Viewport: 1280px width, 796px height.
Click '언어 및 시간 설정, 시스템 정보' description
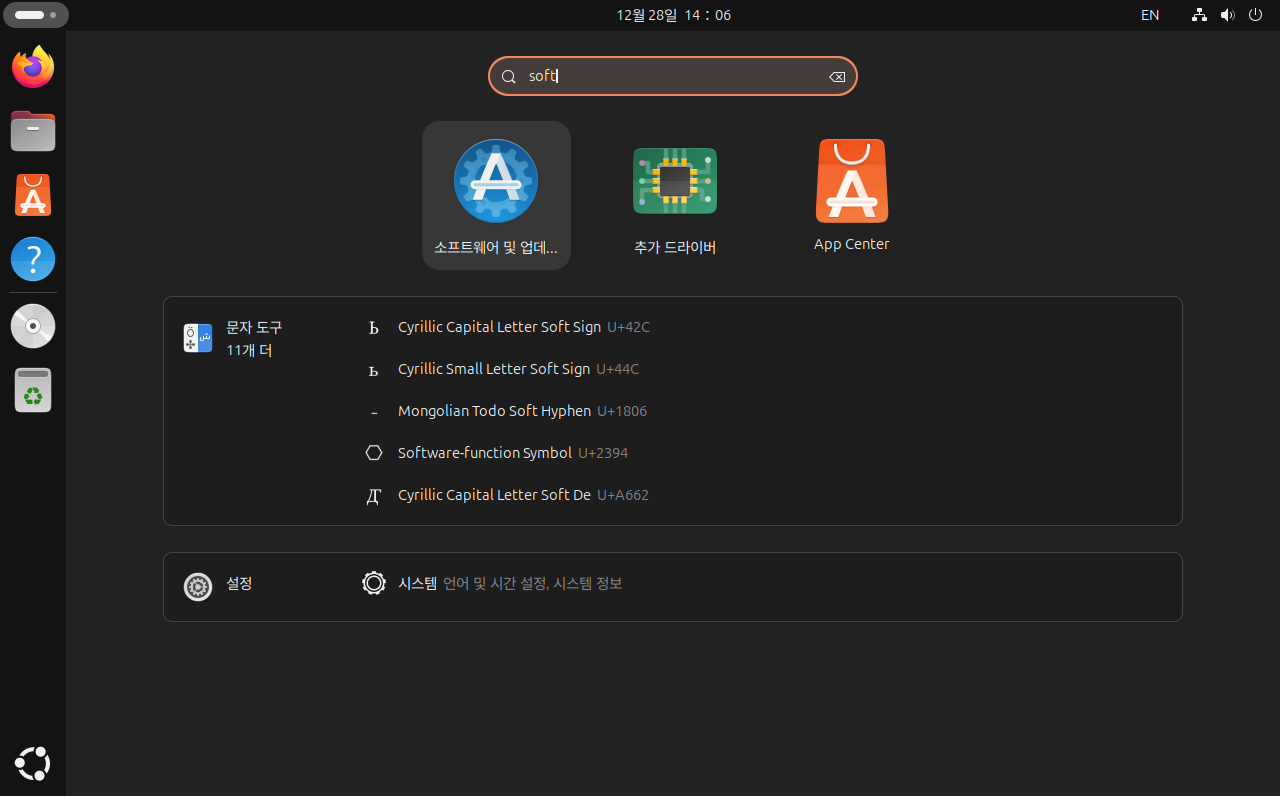(x=533, y=583)
